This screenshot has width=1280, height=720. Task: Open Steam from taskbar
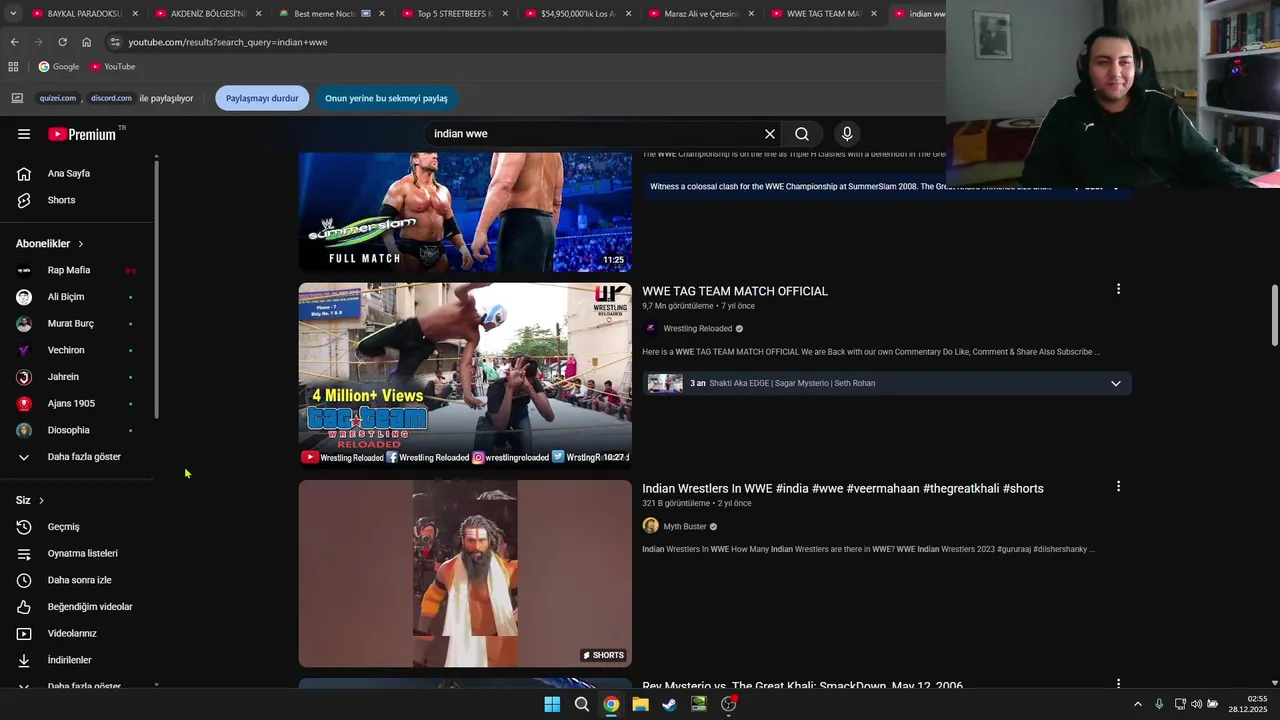(669, 704)
